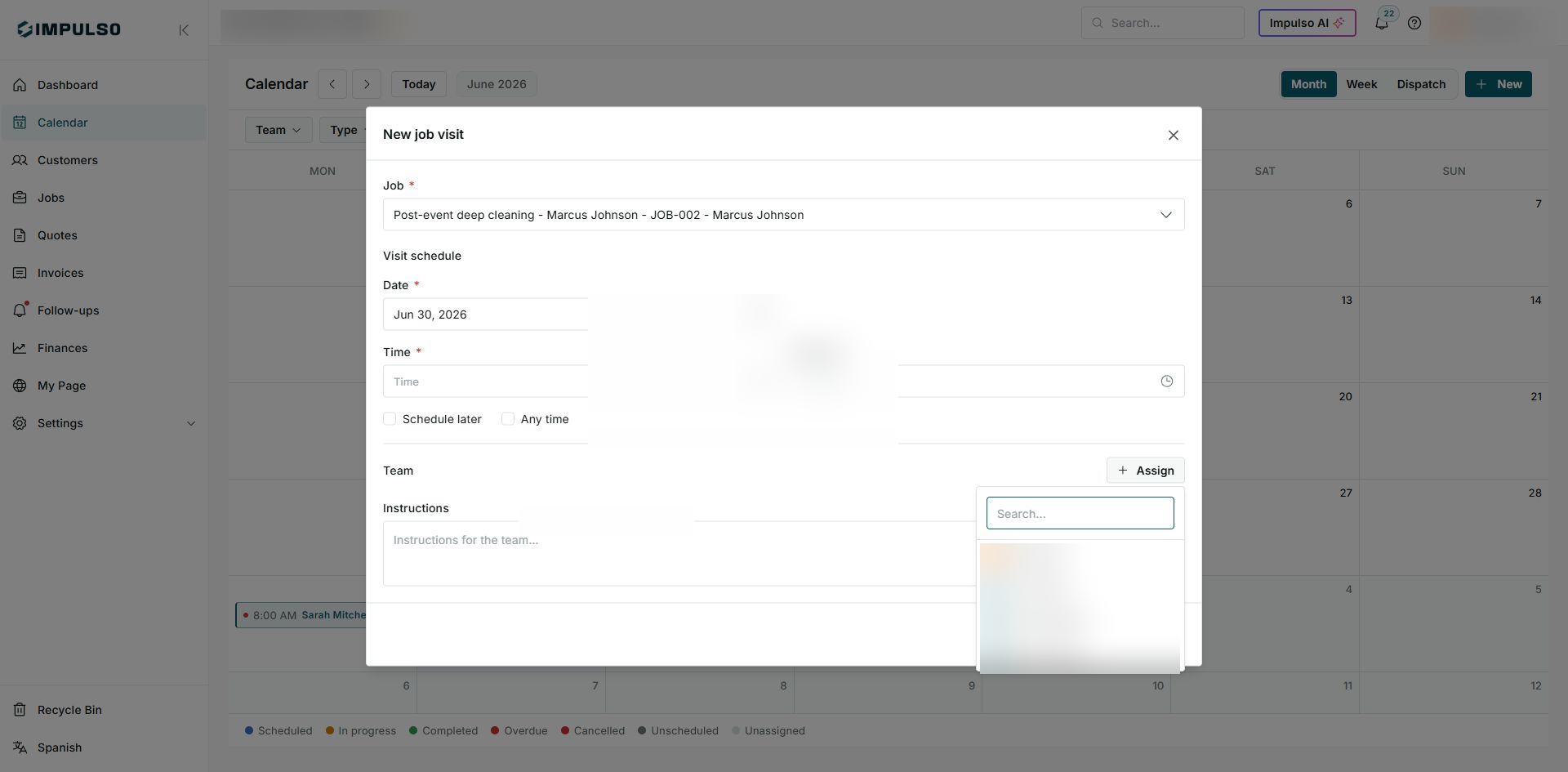Click the Jobs briefcase icon
The height and width of the screenshot is (772, 1568).
click(20, 198)
